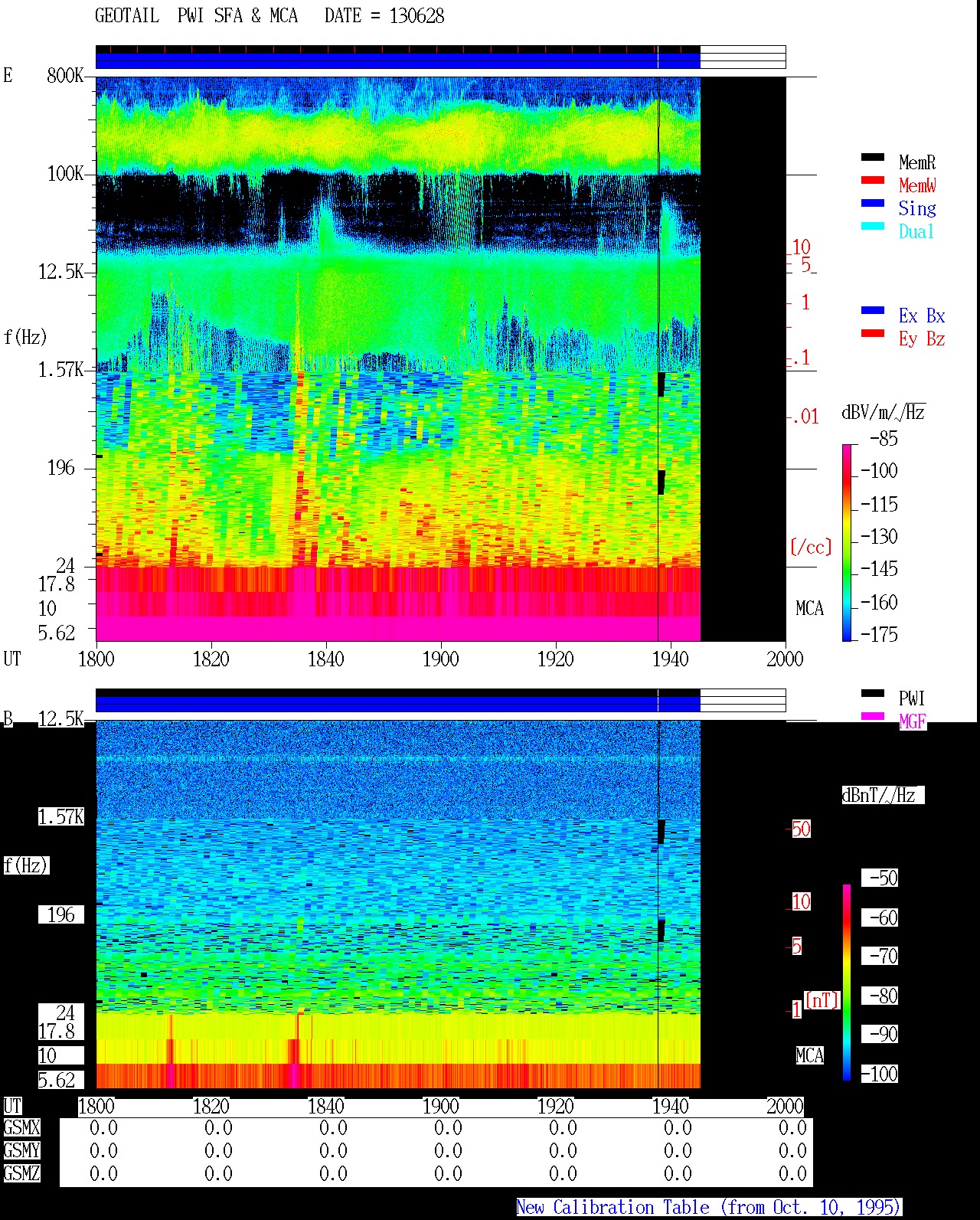Image resolution: width=980 pixels, height=1220 pixels.
Task: Click the Dual legend label
Action: click(x=916, y=231)
